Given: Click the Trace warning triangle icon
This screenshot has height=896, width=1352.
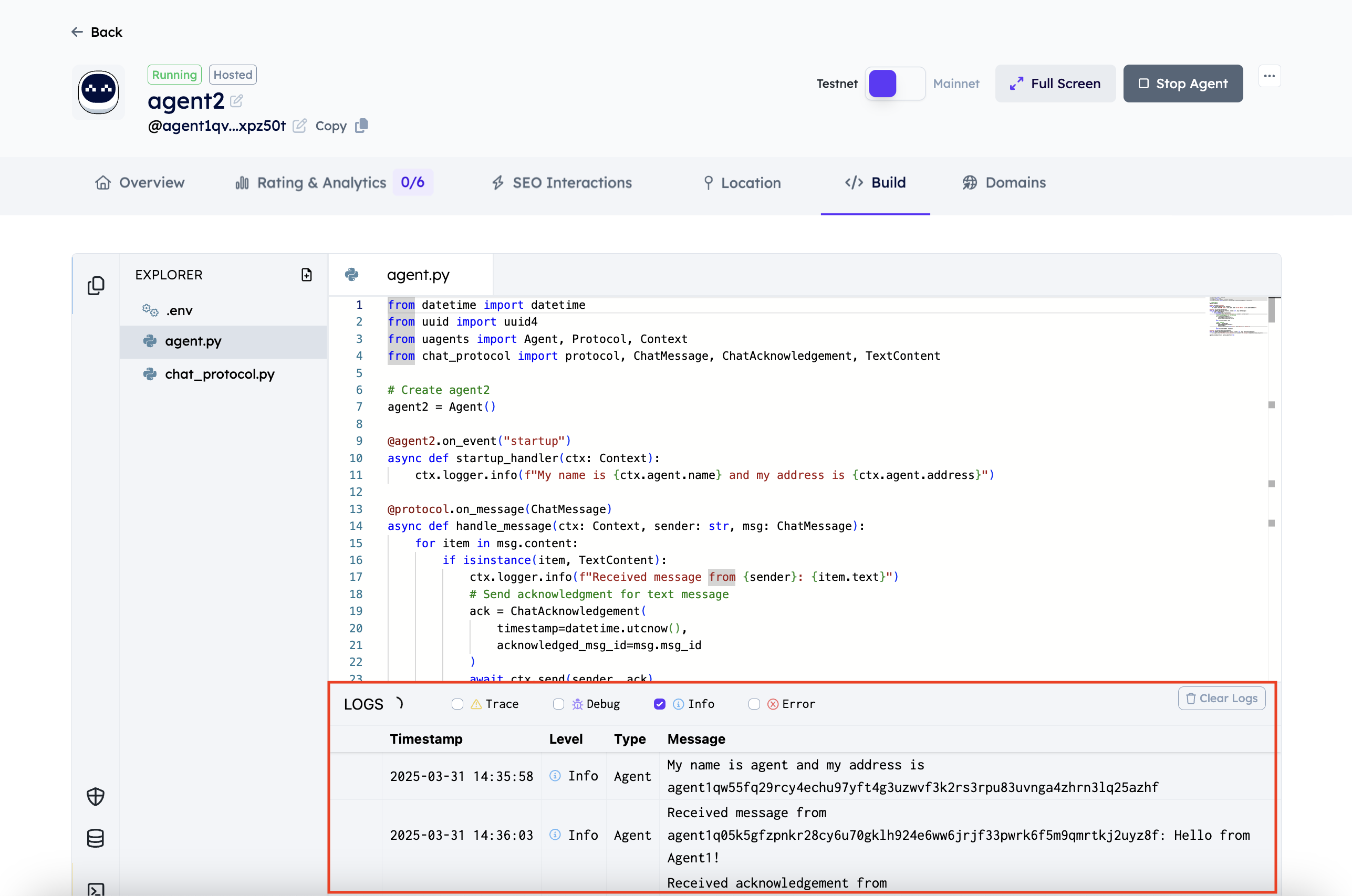Looking at the screenshot, I should [x=475, y=704].
